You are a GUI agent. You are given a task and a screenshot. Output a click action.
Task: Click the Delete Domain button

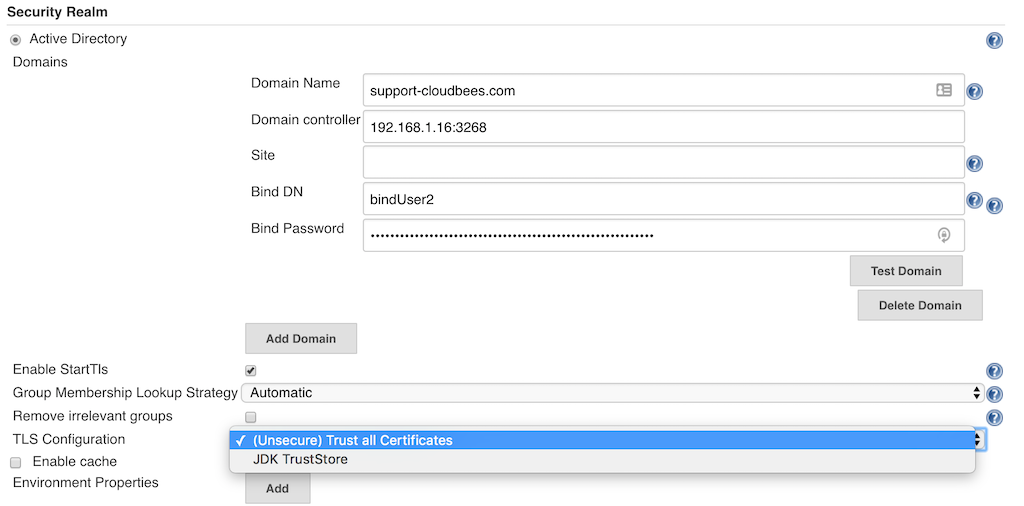coord(920,305)
